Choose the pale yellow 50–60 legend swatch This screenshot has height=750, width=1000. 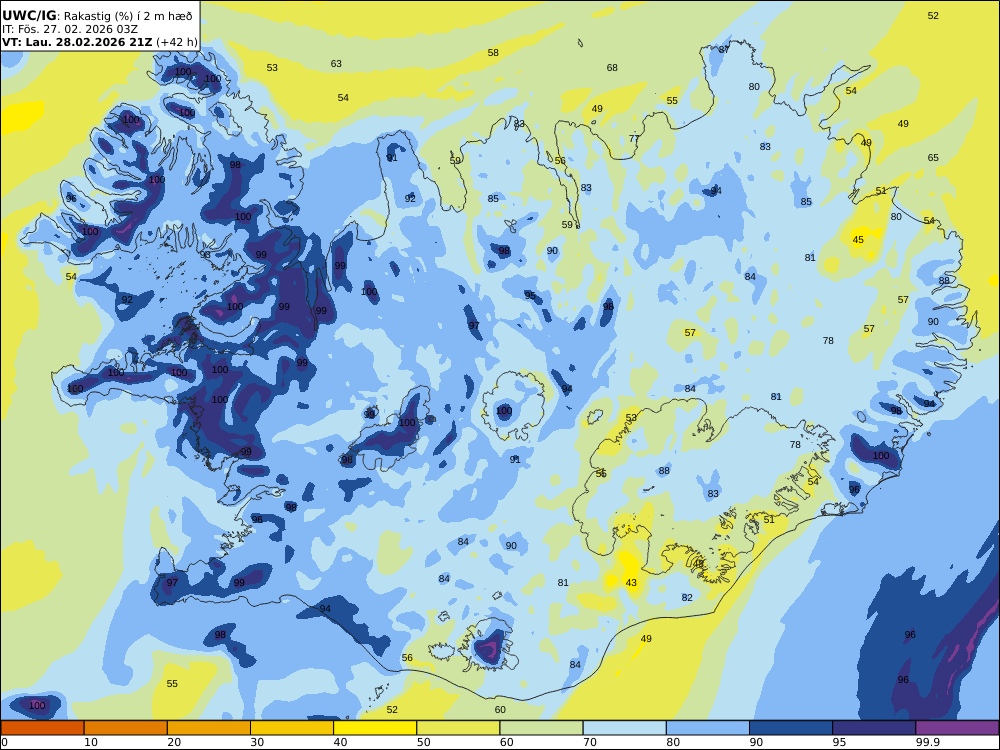[458, 728]
